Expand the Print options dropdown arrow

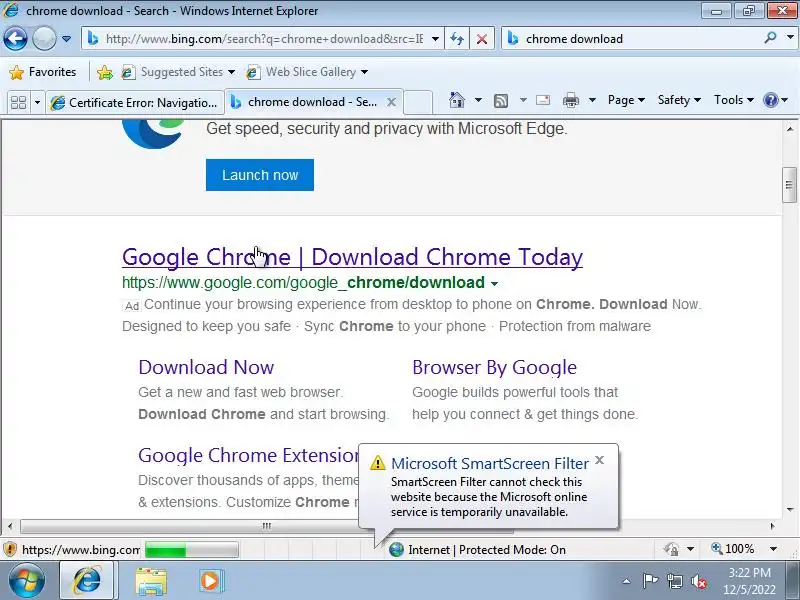coord(592,100)
